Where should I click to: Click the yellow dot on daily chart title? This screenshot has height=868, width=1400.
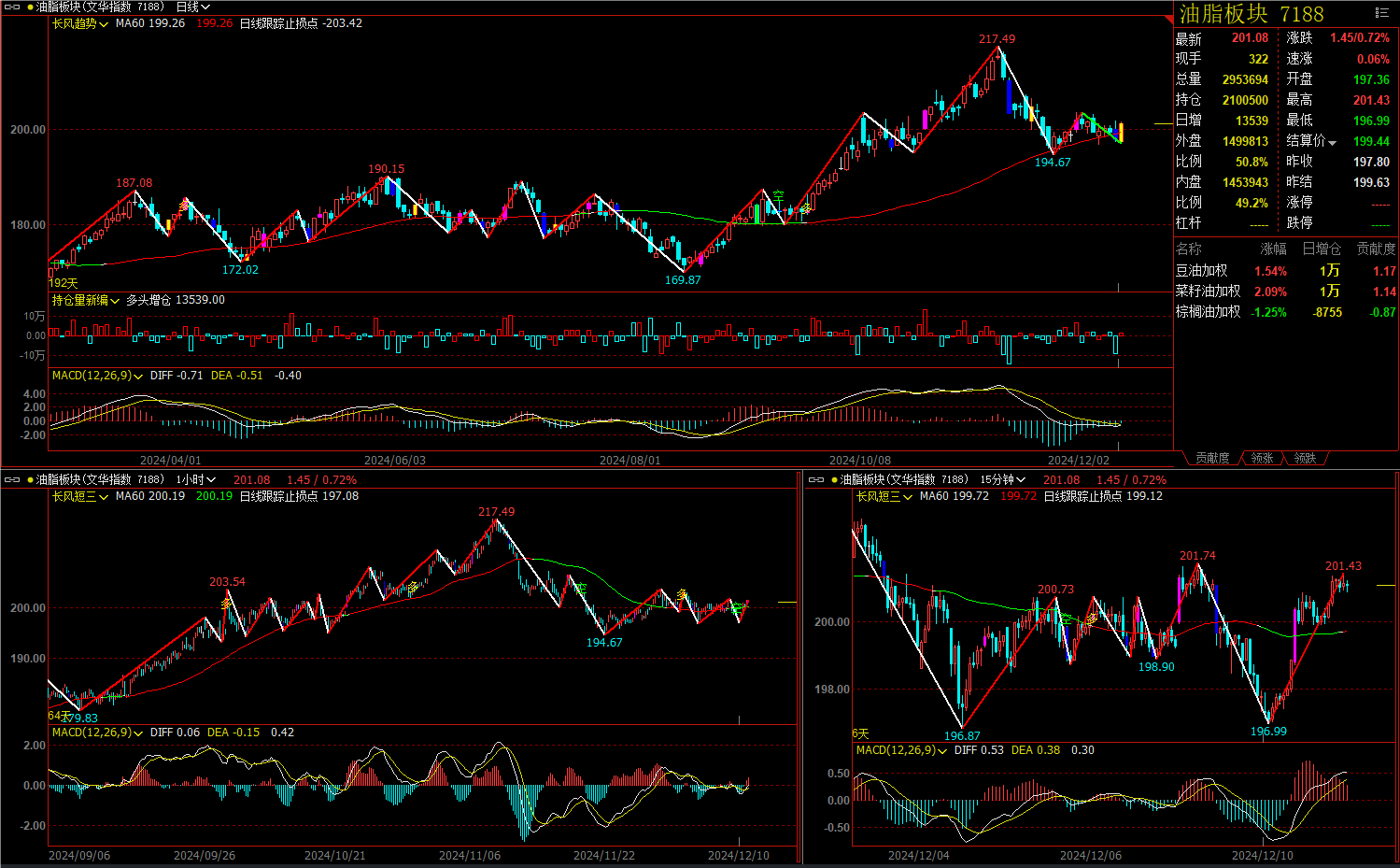point(31,7)
